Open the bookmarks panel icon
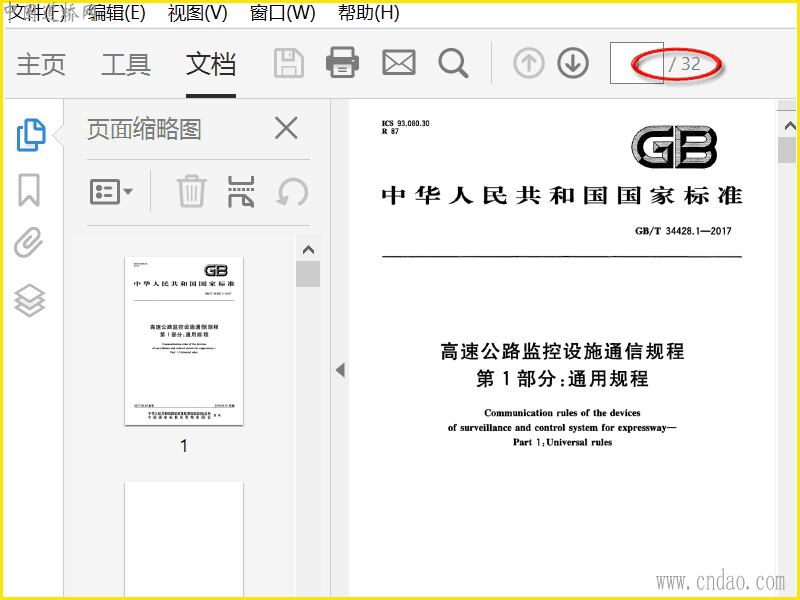Image resolution: width=800 pixels, height=600 pixels. pyautogui.click(x=29, y=190)
